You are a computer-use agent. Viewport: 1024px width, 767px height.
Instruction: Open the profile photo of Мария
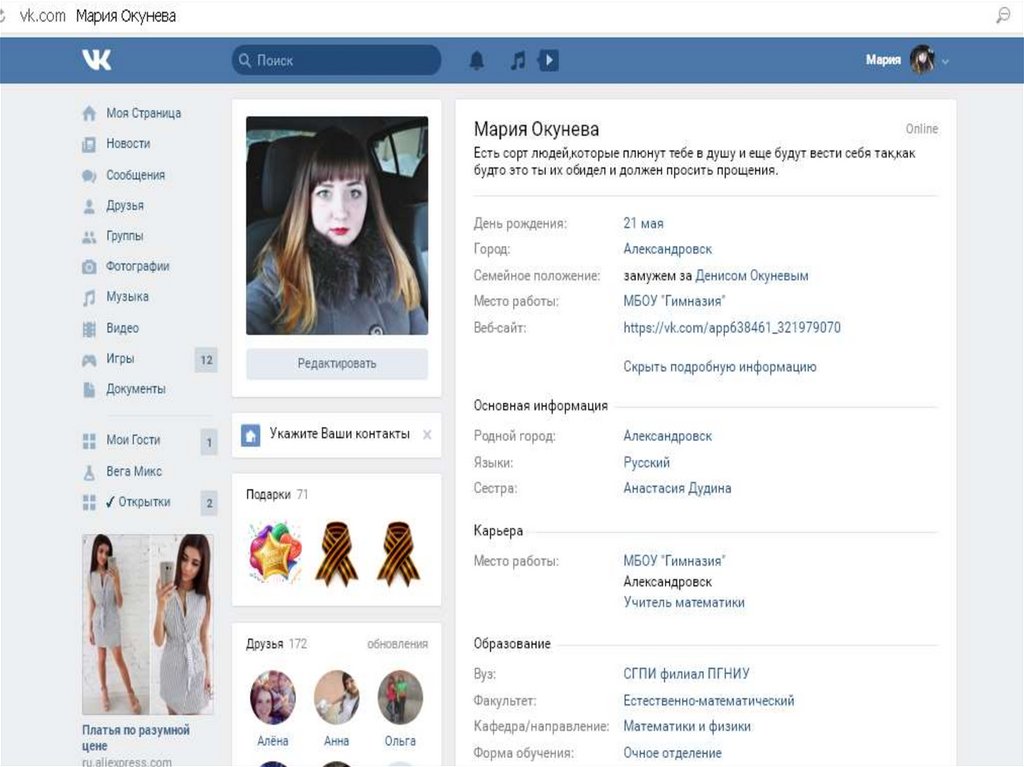pos(337,225)
